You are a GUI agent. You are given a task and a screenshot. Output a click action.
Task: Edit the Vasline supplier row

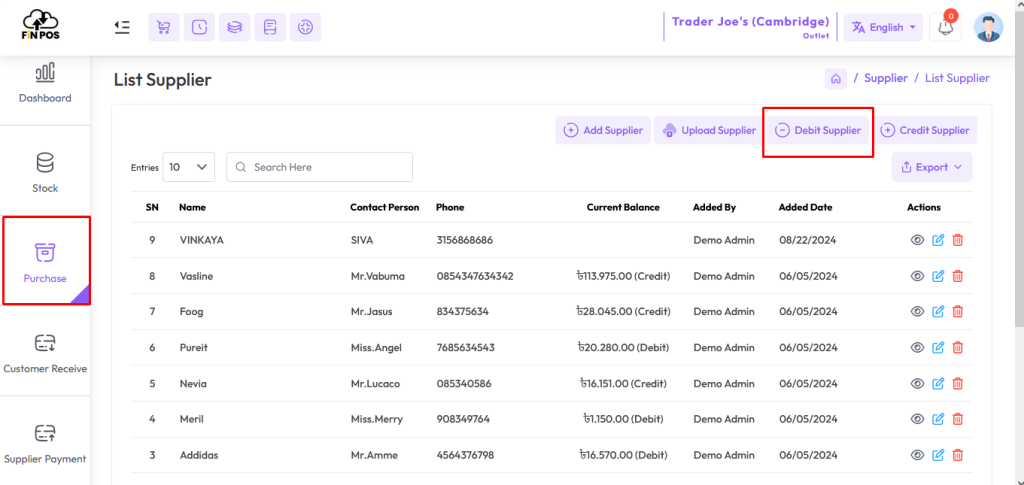(x=938, y=276)
